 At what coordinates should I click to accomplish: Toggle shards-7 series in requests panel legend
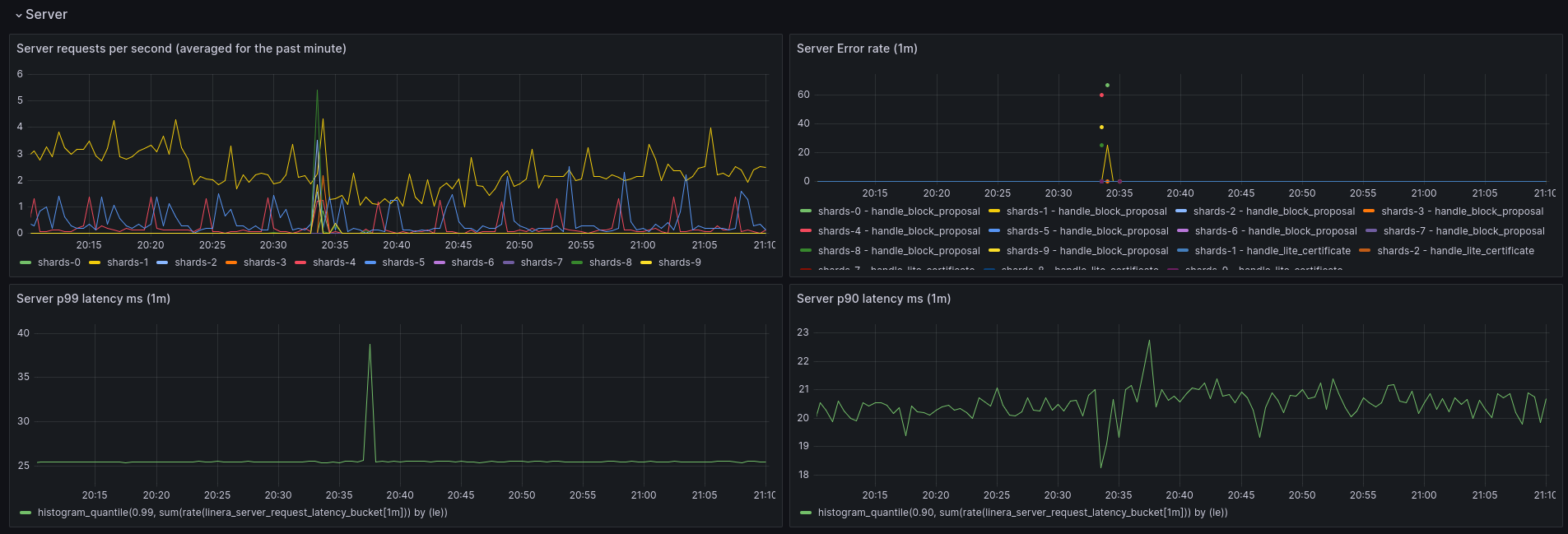[x=542, y=262]
